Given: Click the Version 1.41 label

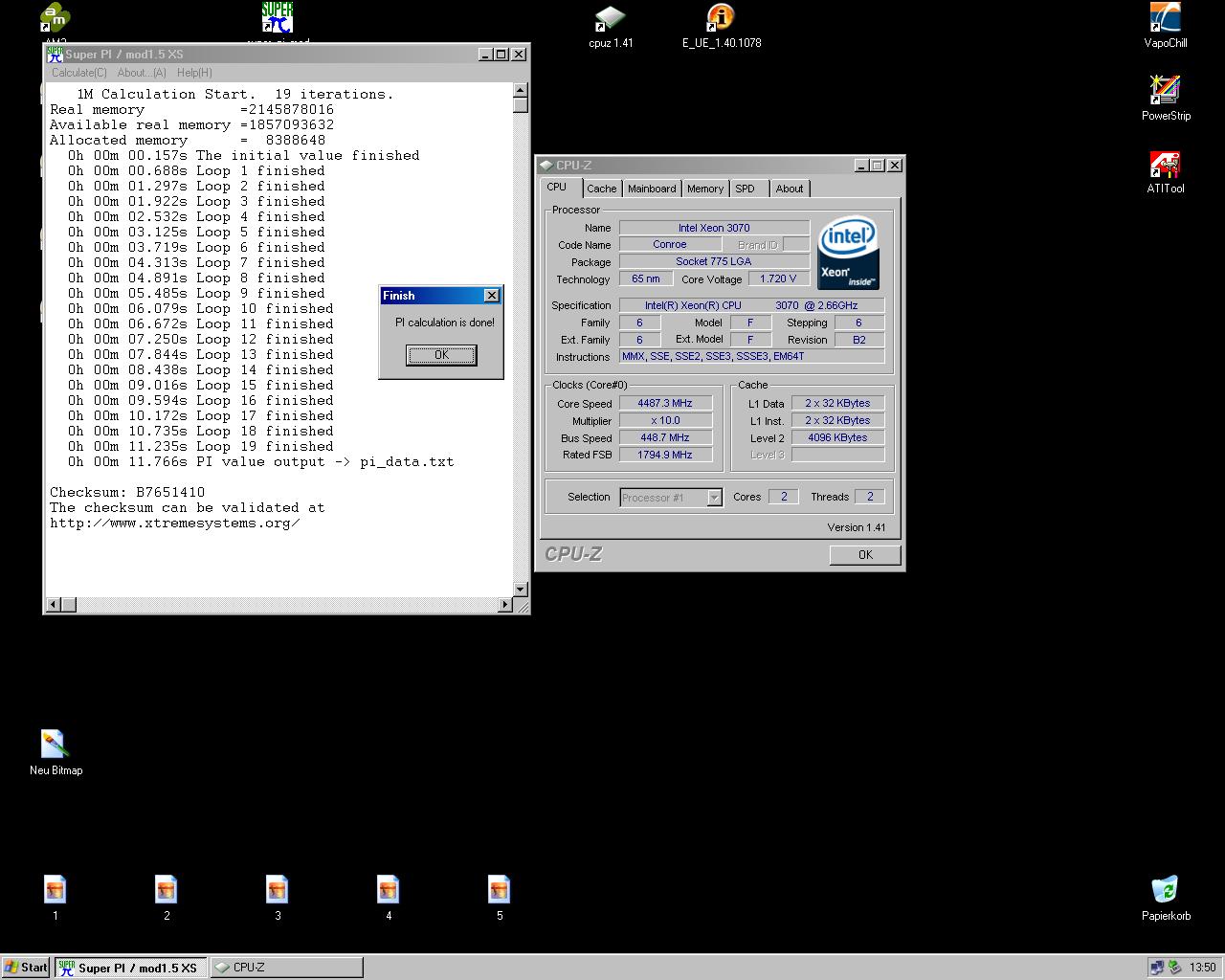Looking at the screenshot, I should point(857,527).
